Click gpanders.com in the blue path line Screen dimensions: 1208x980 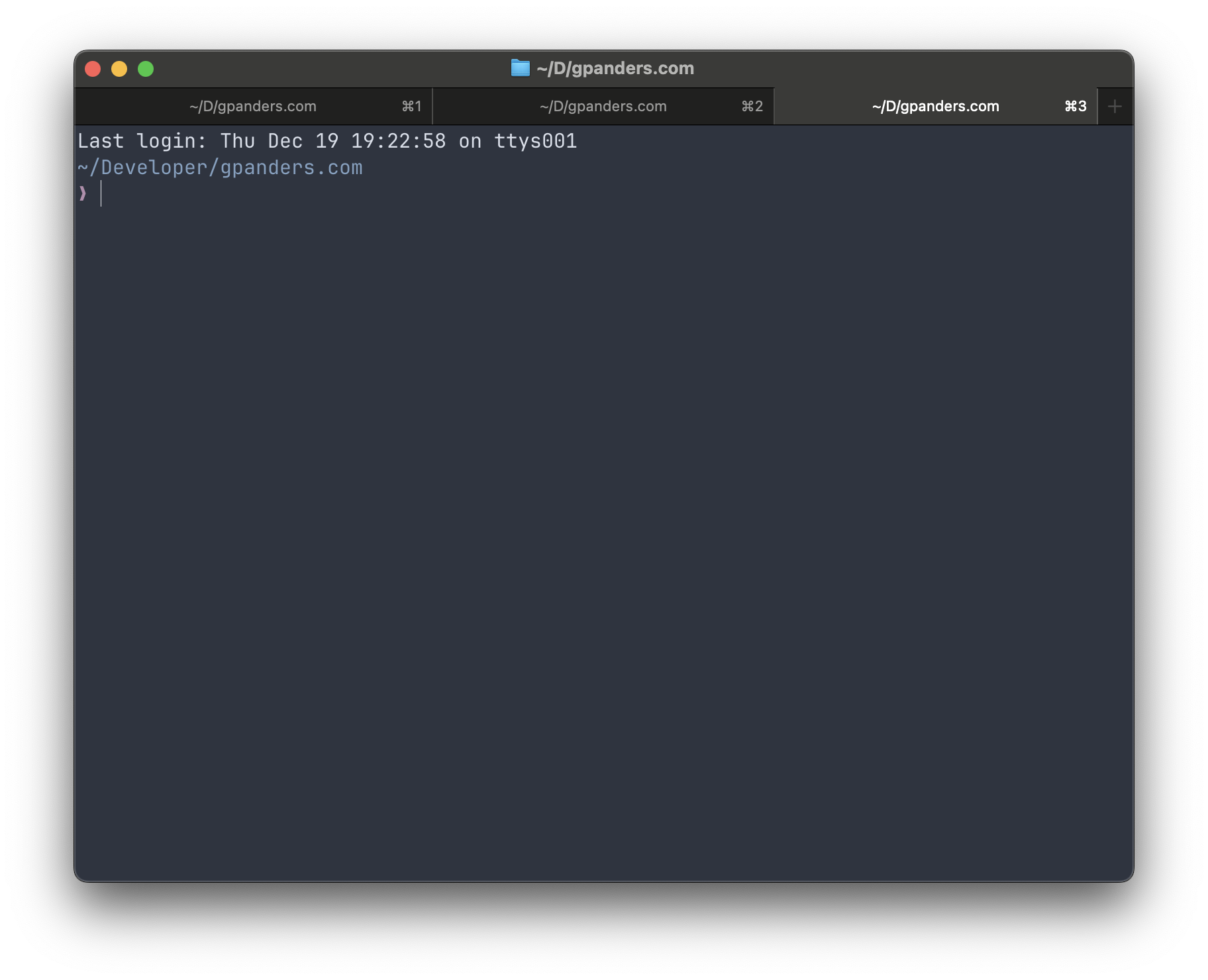pos(291,168)
